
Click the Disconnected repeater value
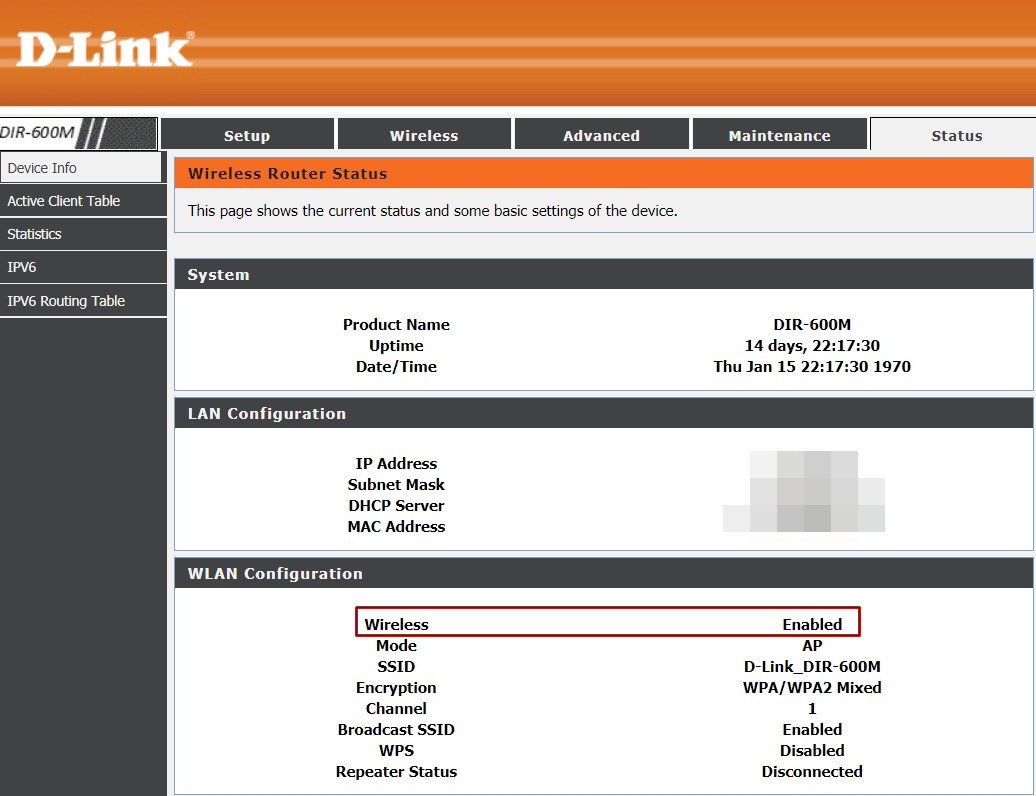coord(812,772)
